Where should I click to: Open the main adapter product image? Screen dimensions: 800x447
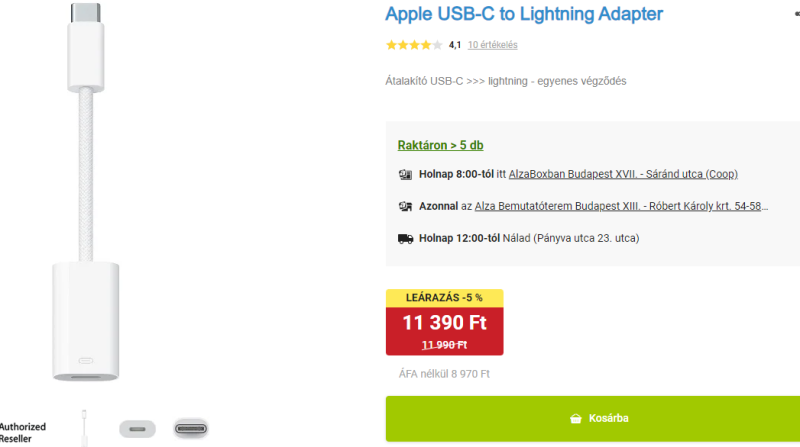pyautogui.click(x=86, y=192)
